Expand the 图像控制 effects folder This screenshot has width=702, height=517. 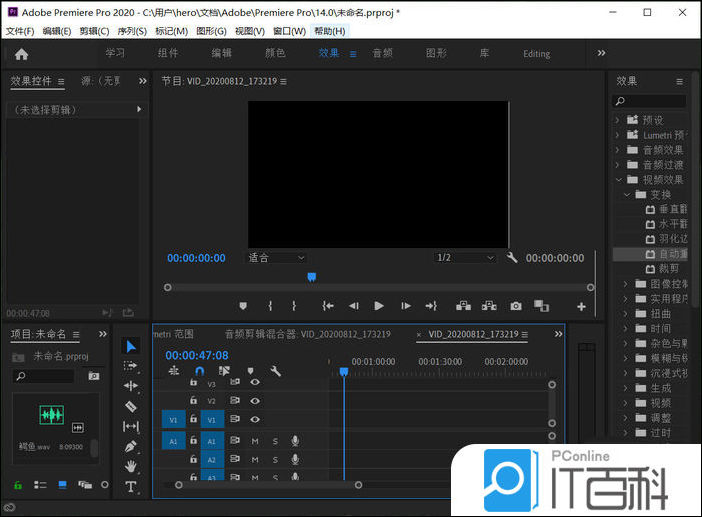point(626,284)
